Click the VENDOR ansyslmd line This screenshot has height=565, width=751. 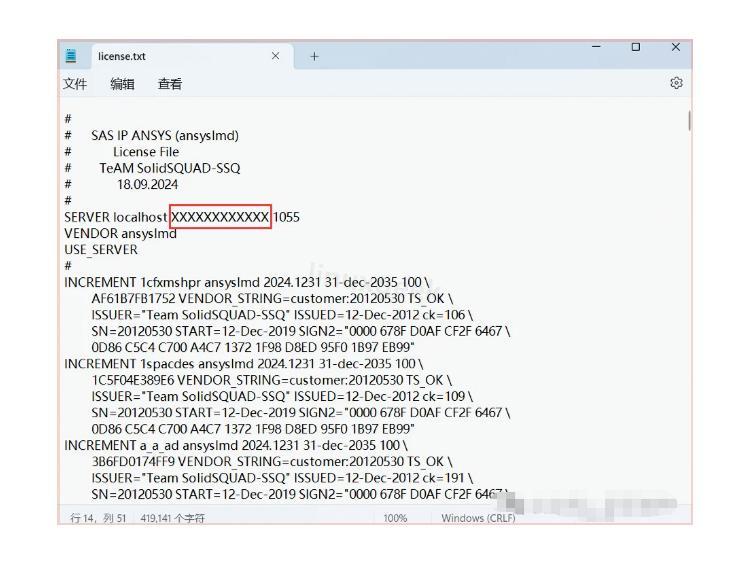click(120, 233)
